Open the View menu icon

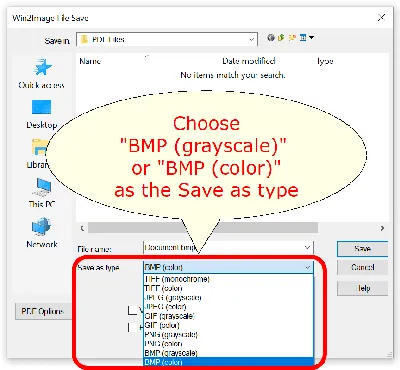[x=303, y=38]
